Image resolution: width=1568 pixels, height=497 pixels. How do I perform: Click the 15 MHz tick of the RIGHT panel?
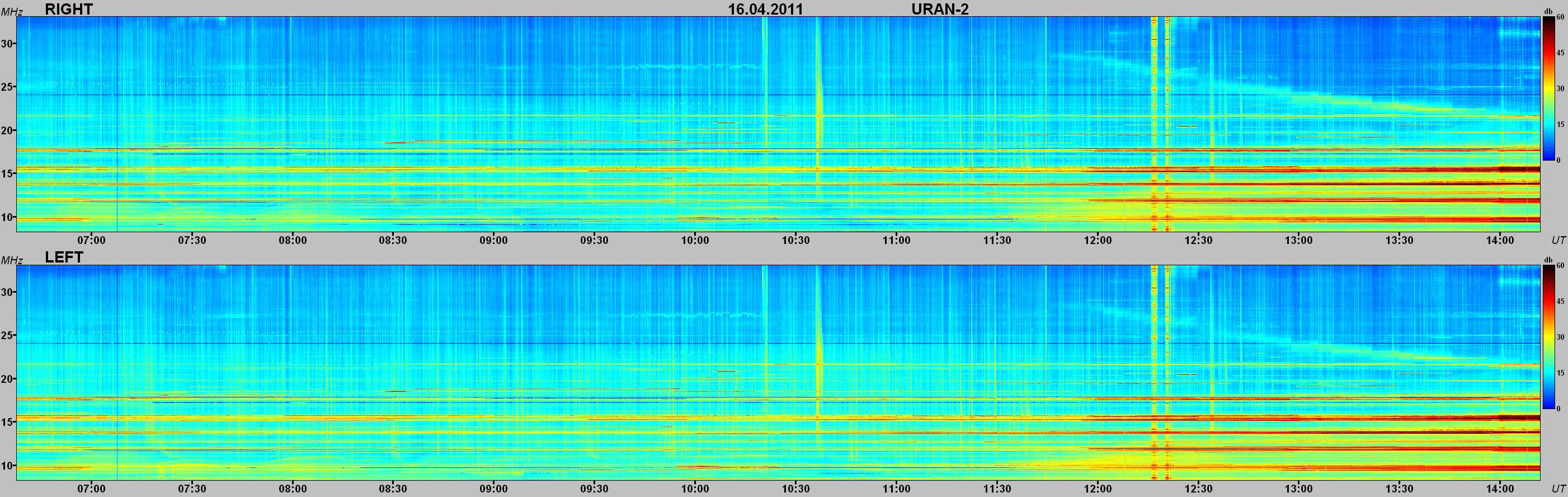(7, 174)
